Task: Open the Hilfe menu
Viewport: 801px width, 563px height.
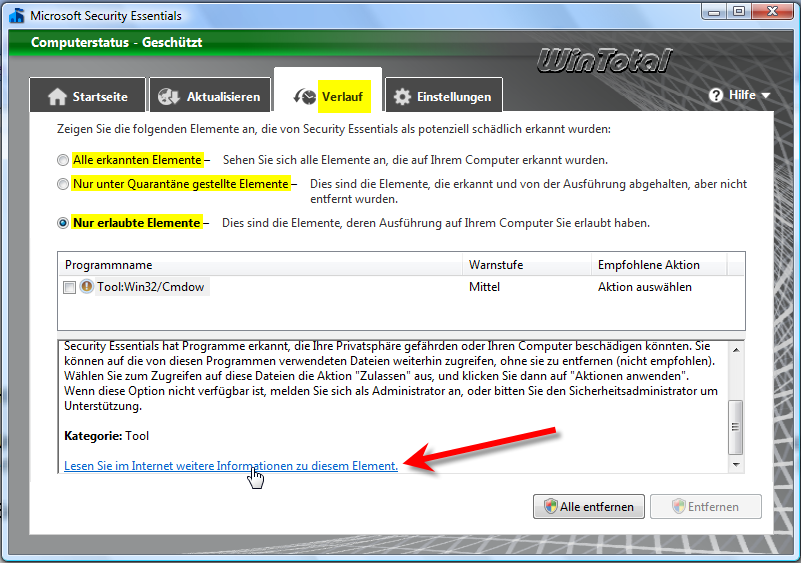Action: [x=739, y=95]
